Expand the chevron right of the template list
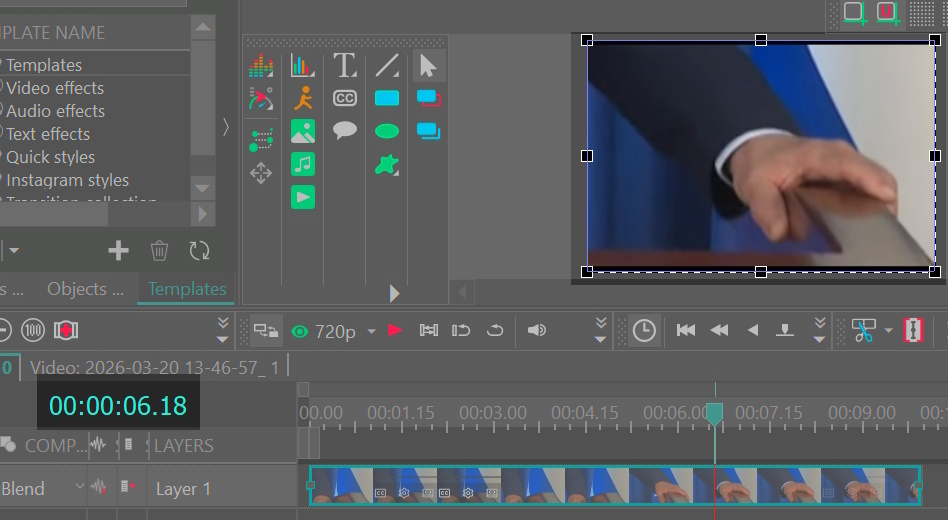This screenshot has width=948, height=520. pos(226,127)
